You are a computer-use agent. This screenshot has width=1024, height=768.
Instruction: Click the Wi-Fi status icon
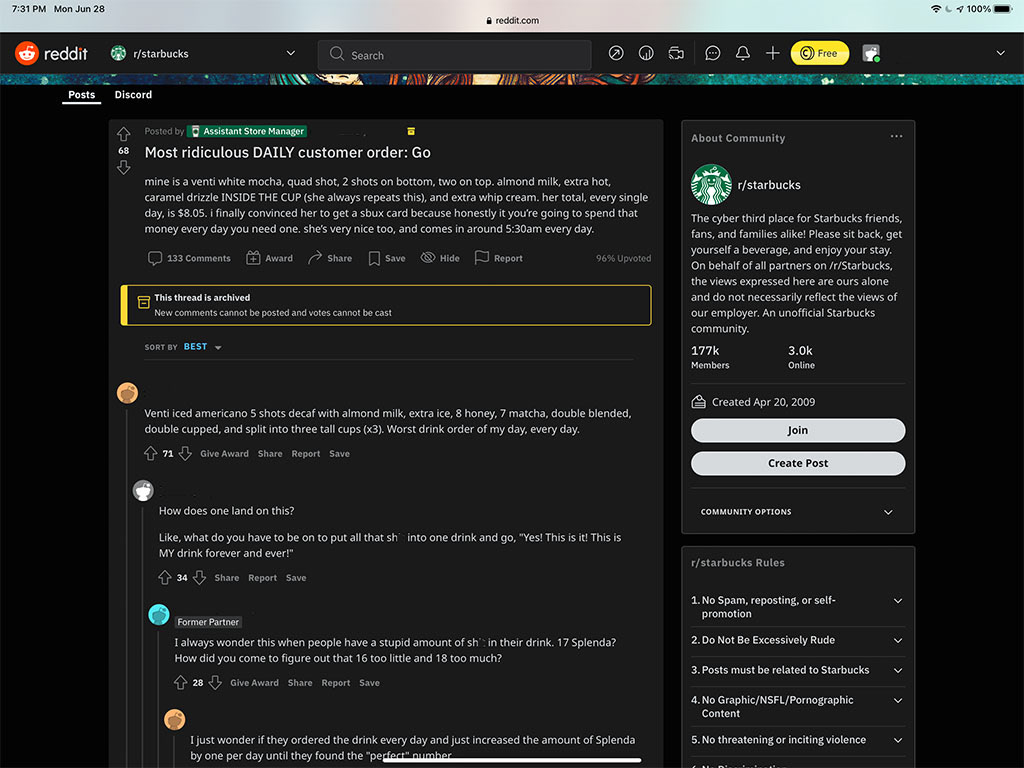(x=936, y=9)
